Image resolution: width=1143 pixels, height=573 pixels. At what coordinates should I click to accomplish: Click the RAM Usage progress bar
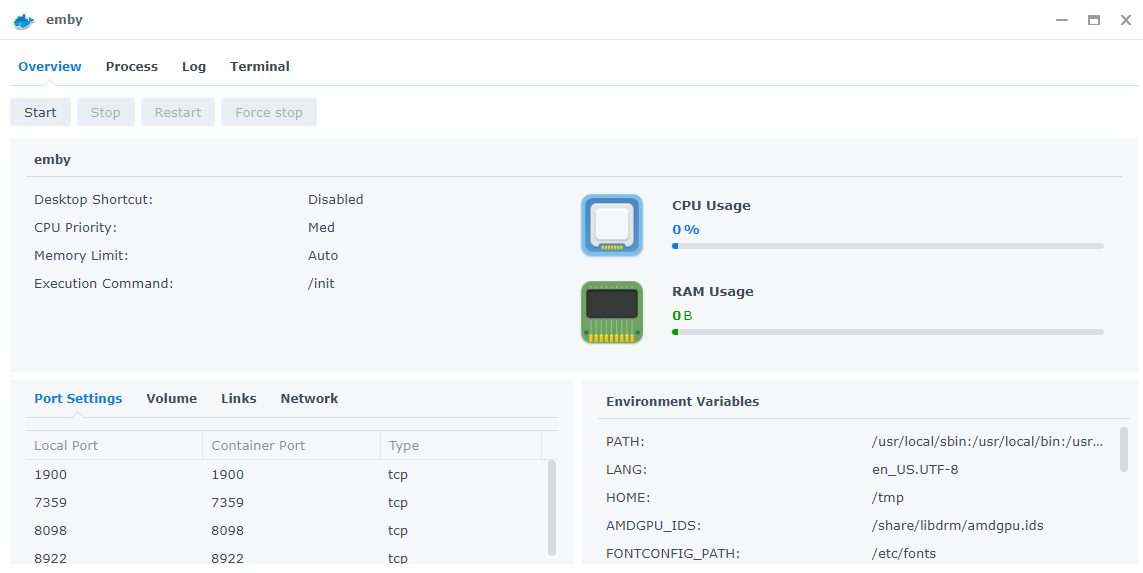tap(887, 332)
